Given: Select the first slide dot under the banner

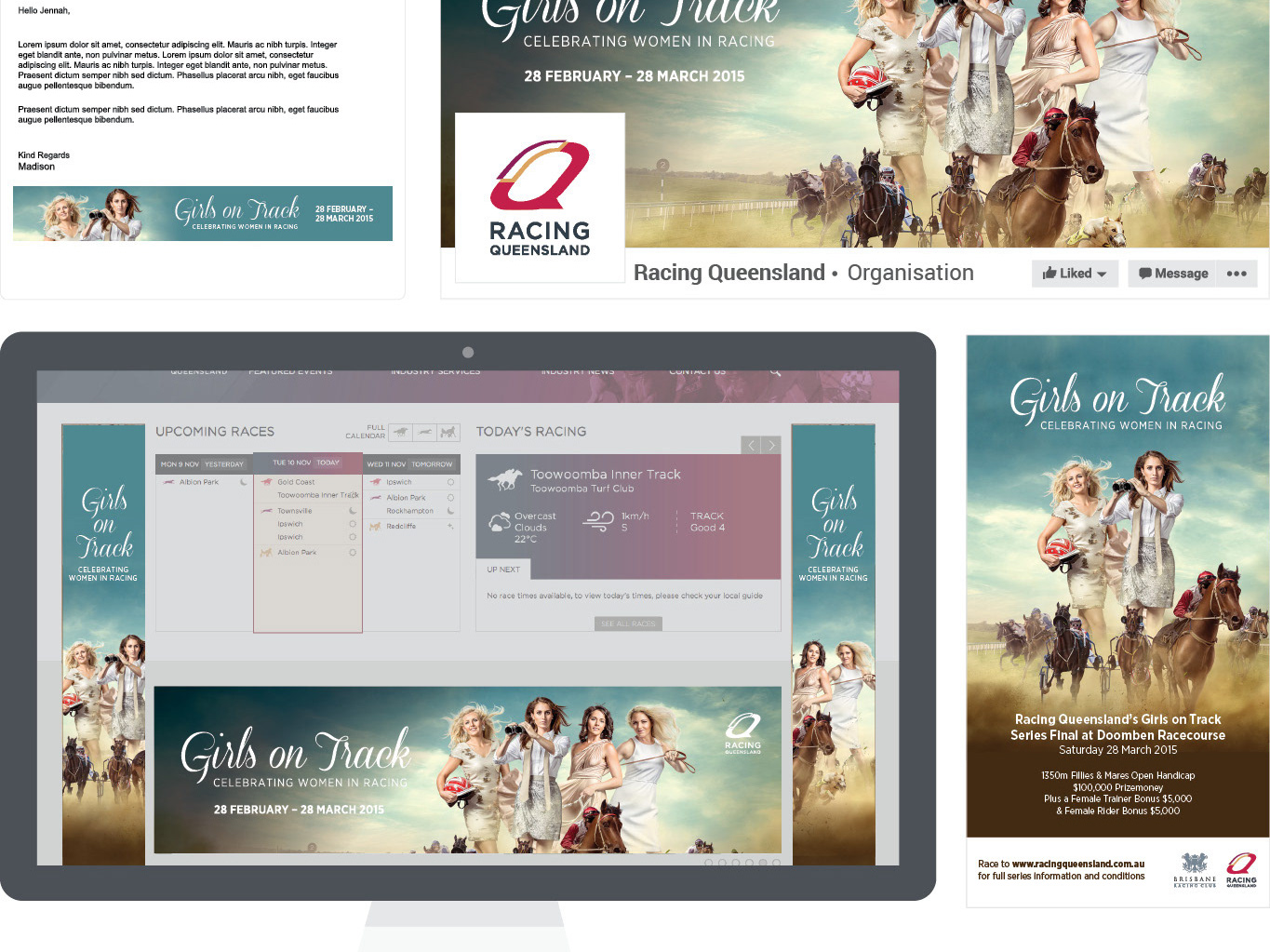Looking at the screenshot, I should (709, 863).
